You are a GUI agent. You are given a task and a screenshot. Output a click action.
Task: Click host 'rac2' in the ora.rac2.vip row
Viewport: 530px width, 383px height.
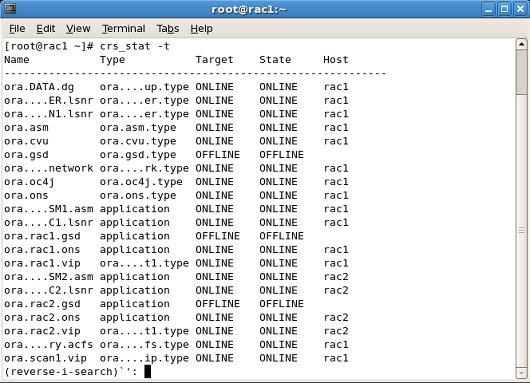(x=336, y=331)
